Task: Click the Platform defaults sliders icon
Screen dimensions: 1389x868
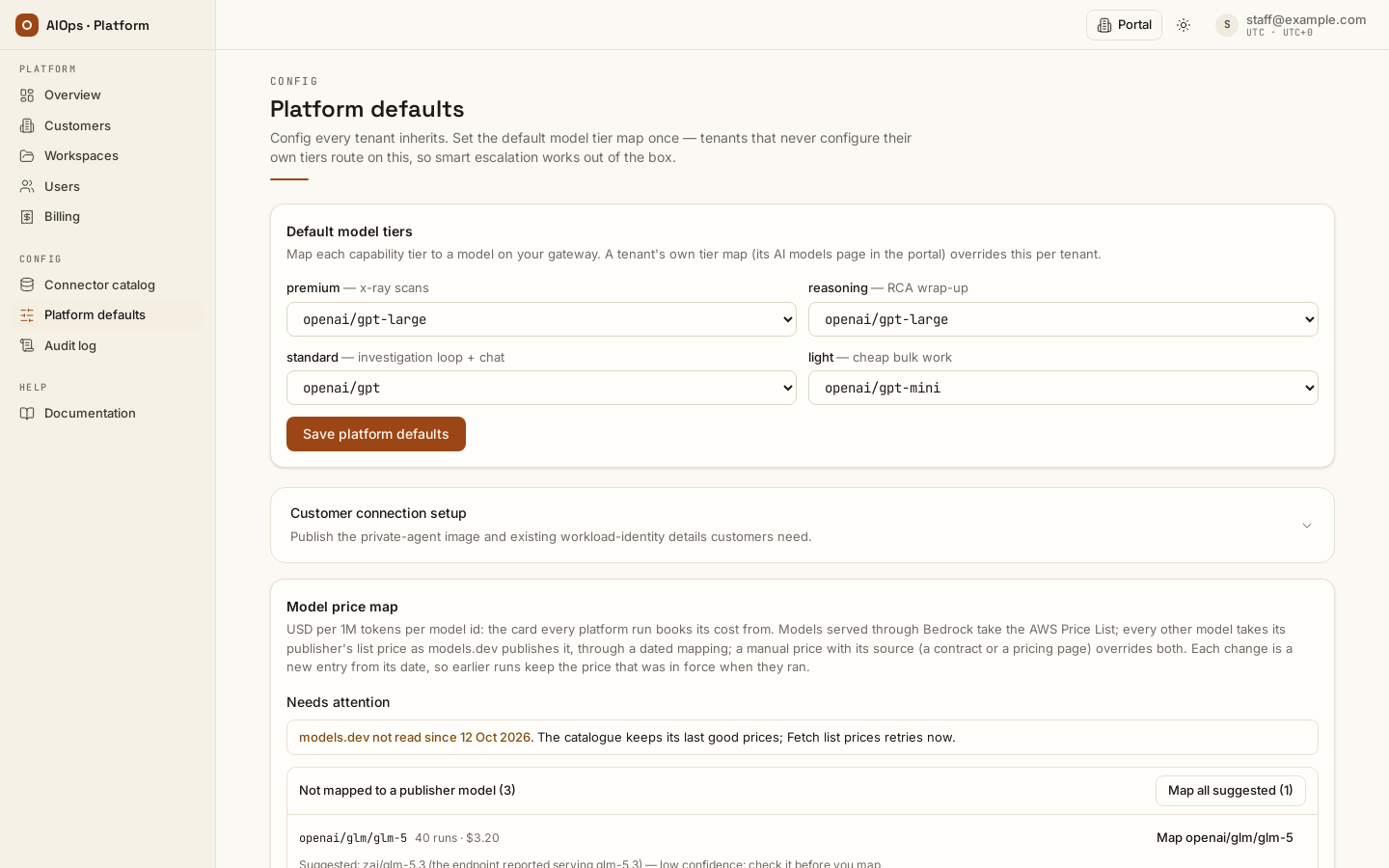Action: click(x=27, y=315)
